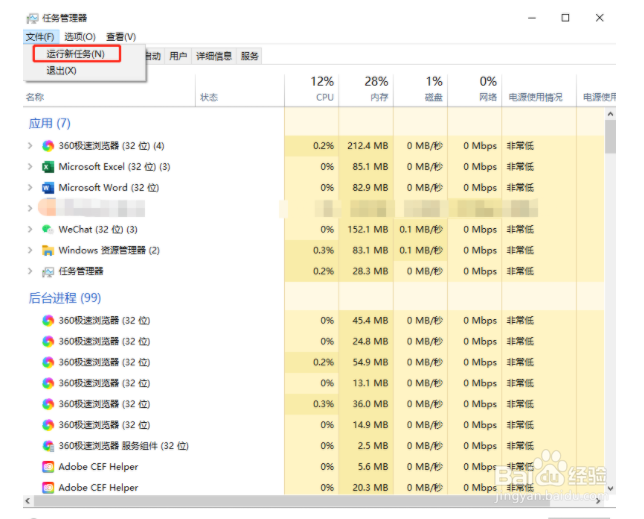This screenshot has width=644, height=519.
Task: Open the 选项(O) menu
Action: click(x=80, y=37)
